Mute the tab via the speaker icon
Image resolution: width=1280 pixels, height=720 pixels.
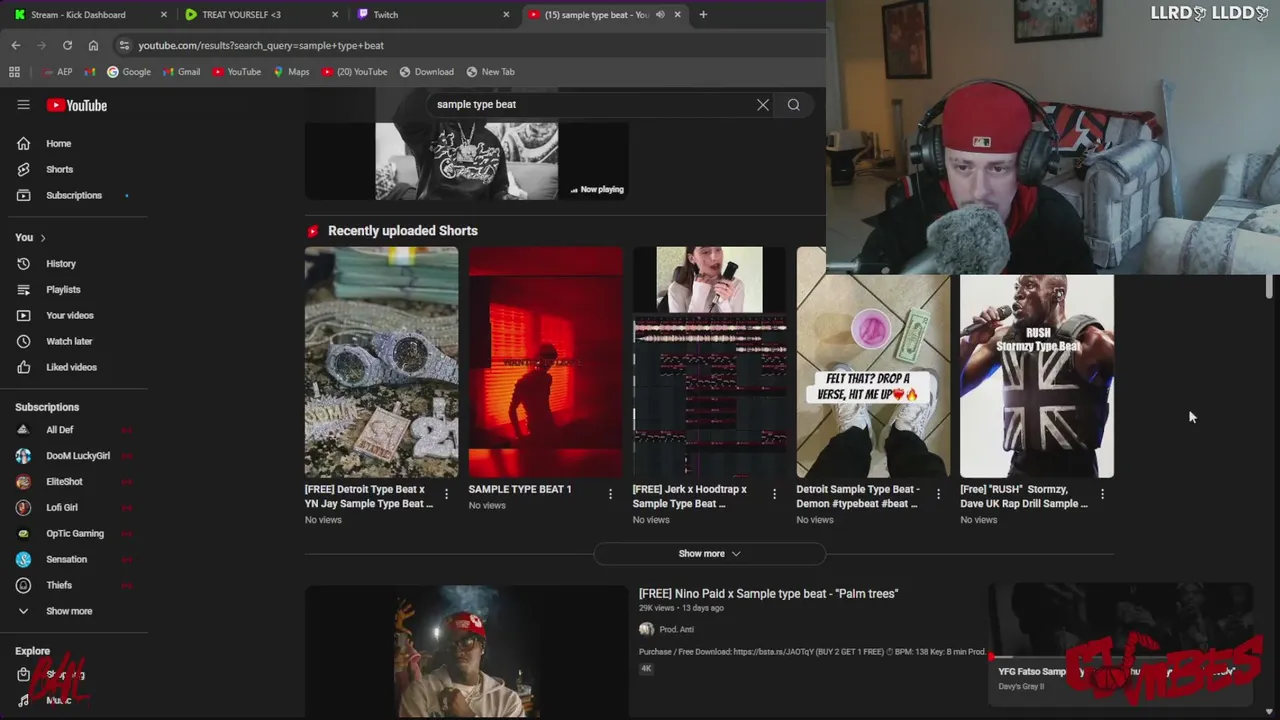point(660,15)
